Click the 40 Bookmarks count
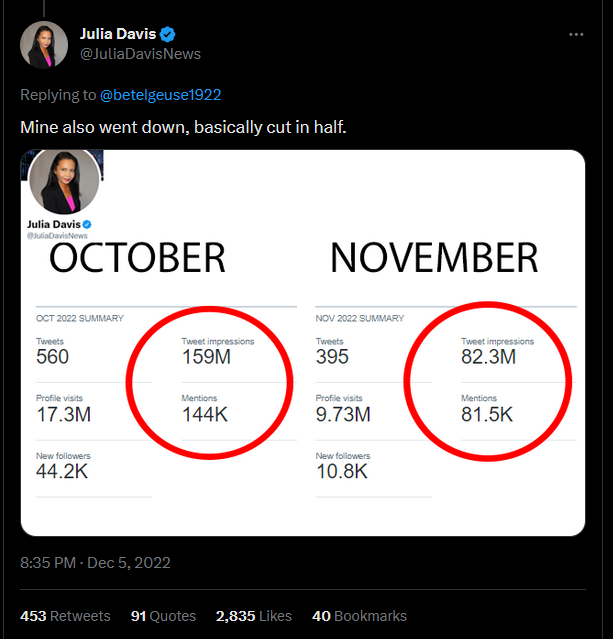The height and width of the screenshot is (639, 613). (359, 616)
